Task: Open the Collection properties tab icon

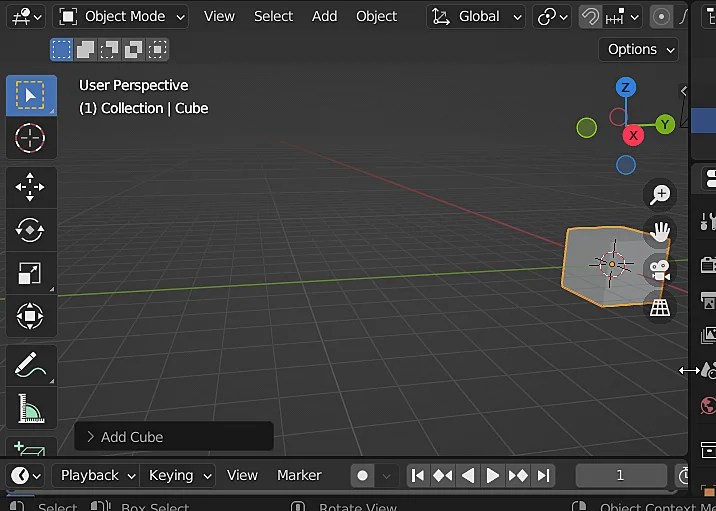Action: pos(708,449)
